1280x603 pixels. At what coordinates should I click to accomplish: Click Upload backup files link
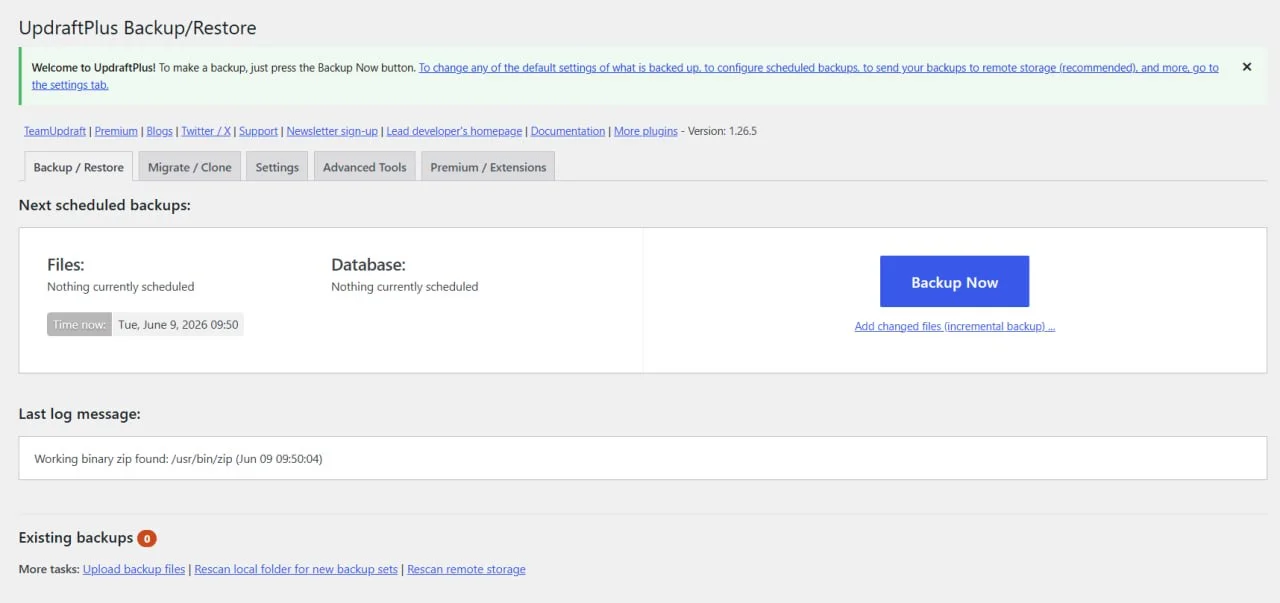point(134,570)
